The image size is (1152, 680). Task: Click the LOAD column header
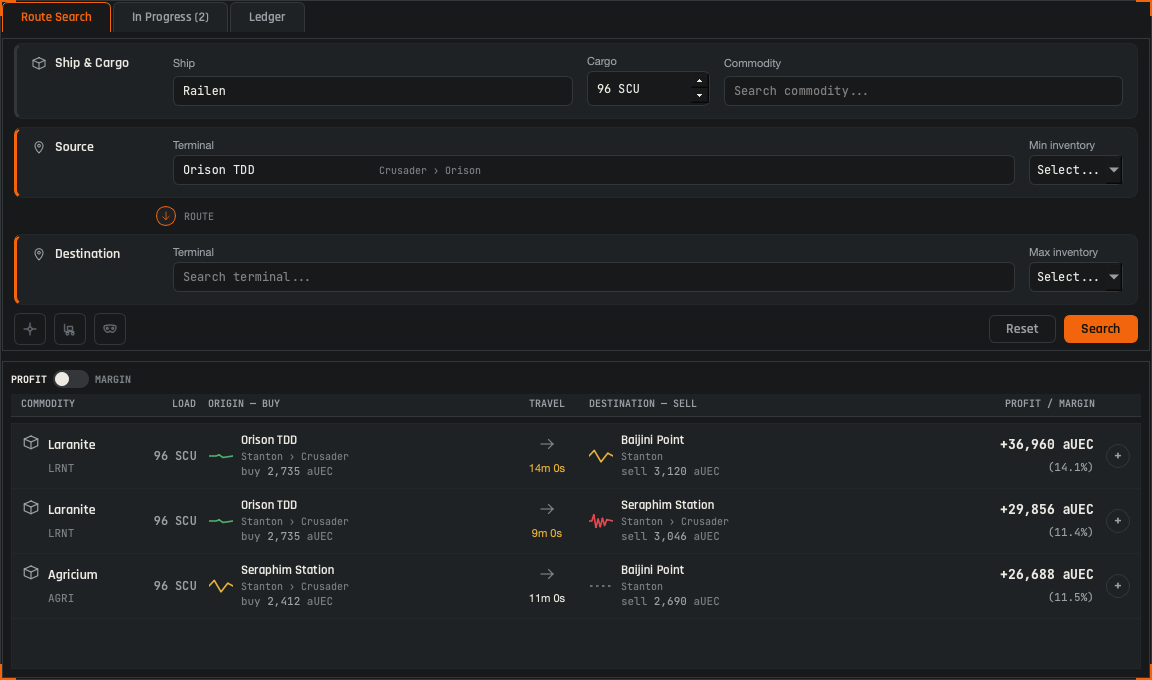pyautogui.click(x=184, y=404)
